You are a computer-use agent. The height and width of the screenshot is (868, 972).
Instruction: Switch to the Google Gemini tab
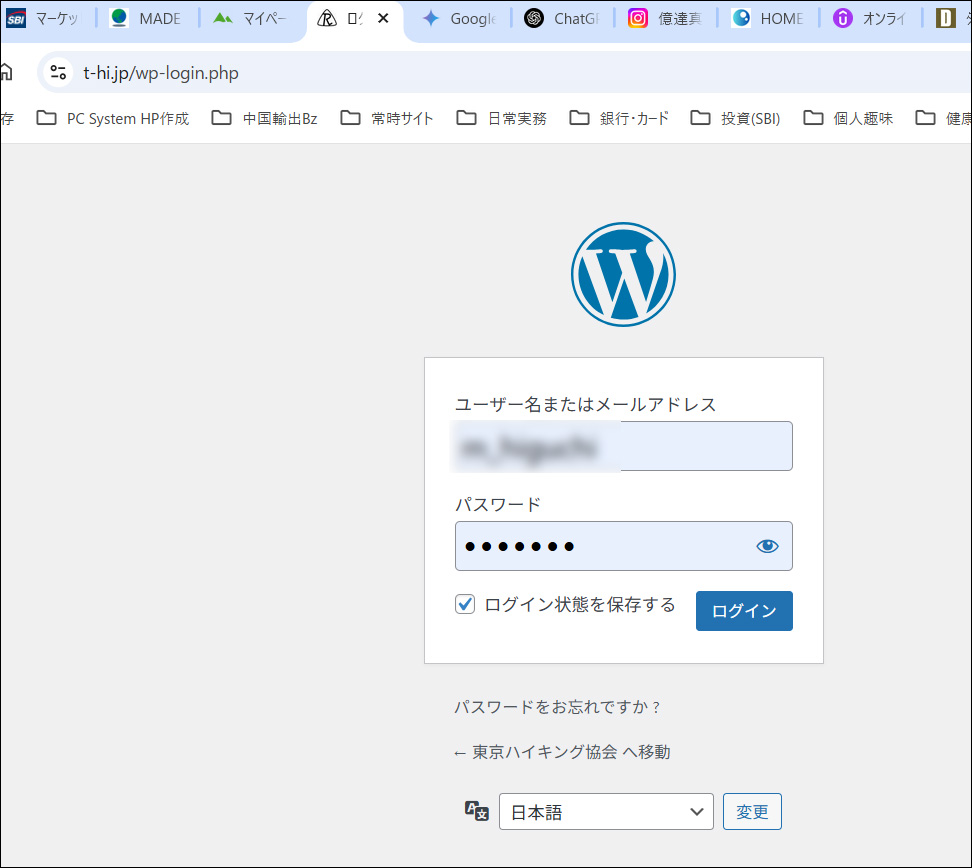click(458, 18)
